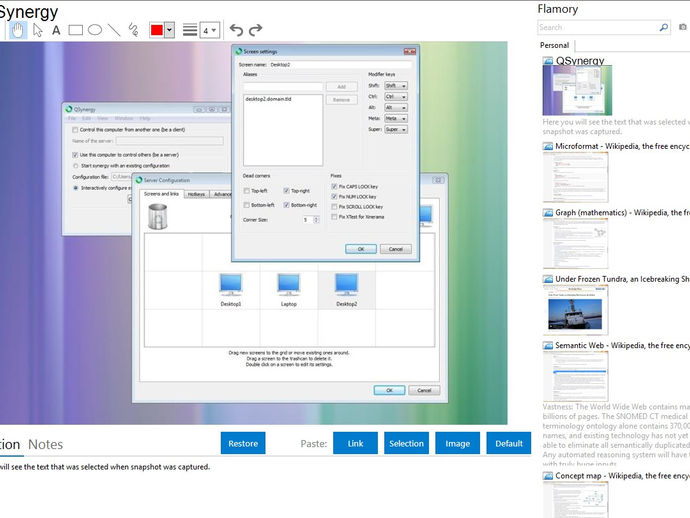The image size is (690, 518).
Task: Select the Desktop1 monitor icon
Action: tap(231, 284)
